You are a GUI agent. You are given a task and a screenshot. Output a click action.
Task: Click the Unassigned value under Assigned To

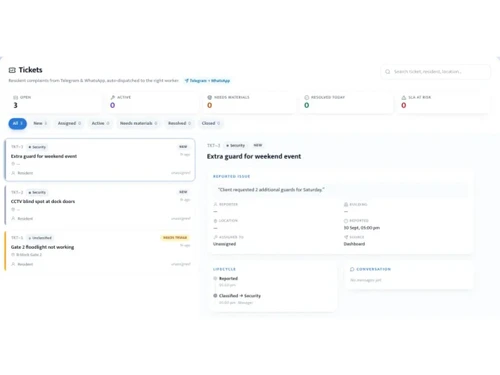point(224,244)
